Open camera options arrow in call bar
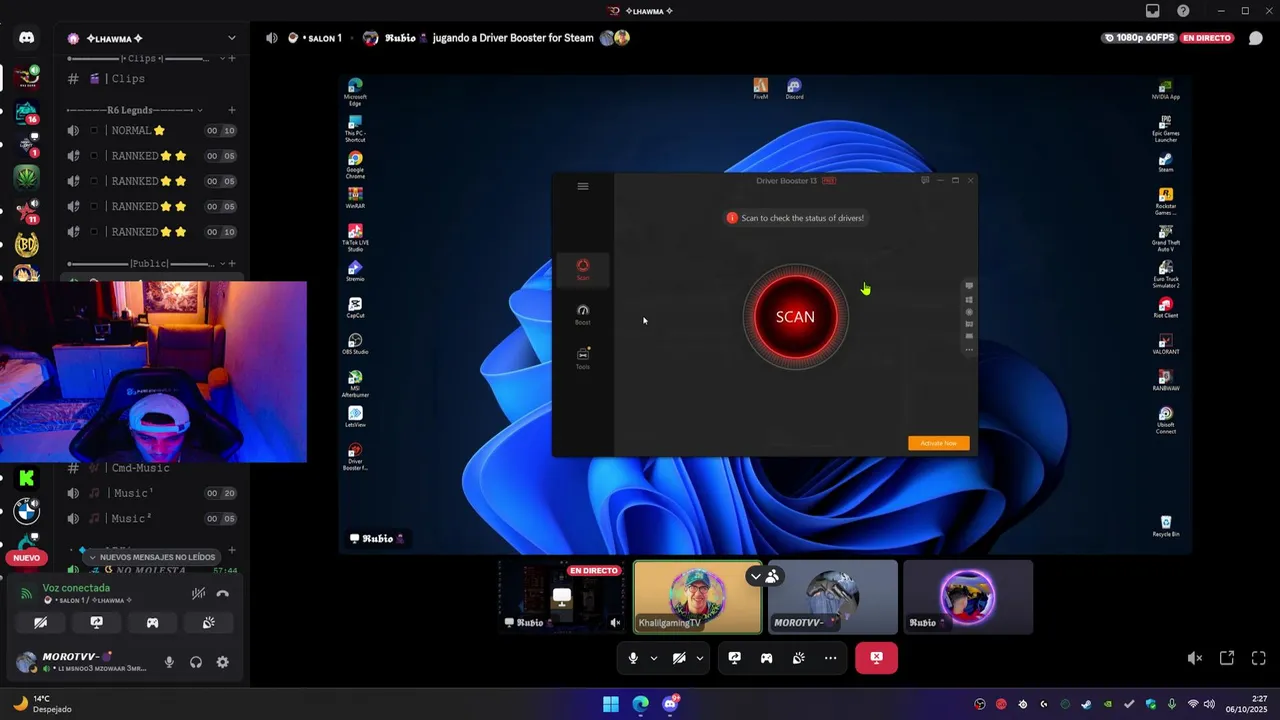This screenshot has height=720, width=1280. pyautogui.click(x=700, y=658)
